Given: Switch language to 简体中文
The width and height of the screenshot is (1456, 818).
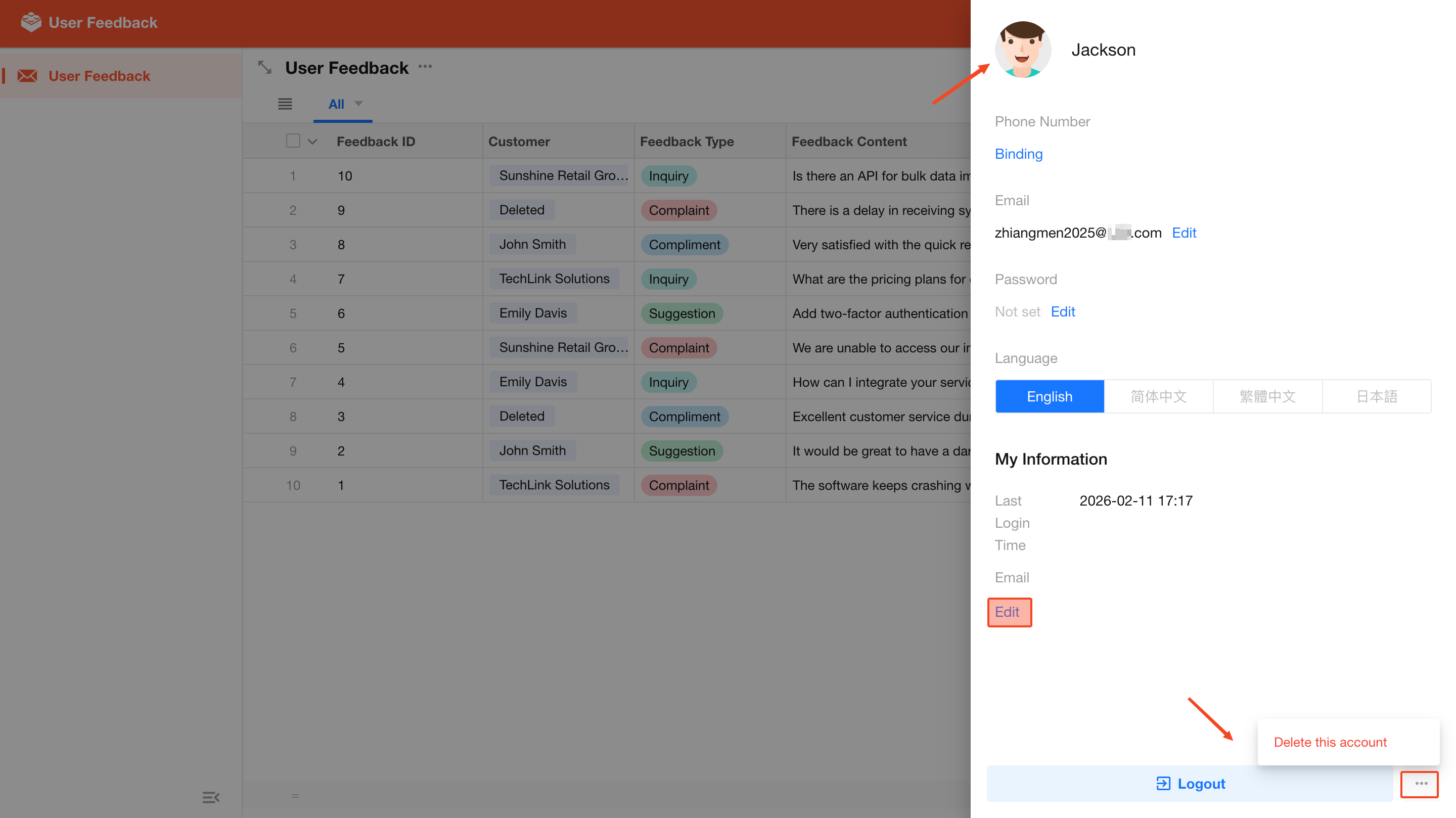Looking at the screenshot, I should (x=1158, y=396).
